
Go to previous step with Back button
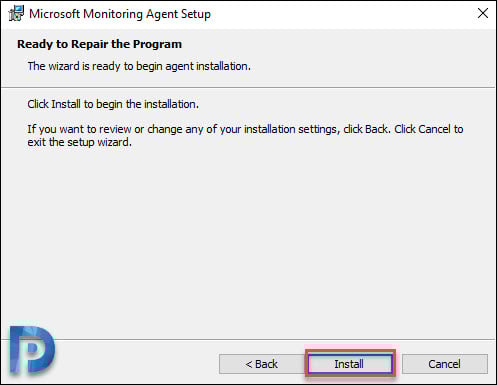point(261,364)
